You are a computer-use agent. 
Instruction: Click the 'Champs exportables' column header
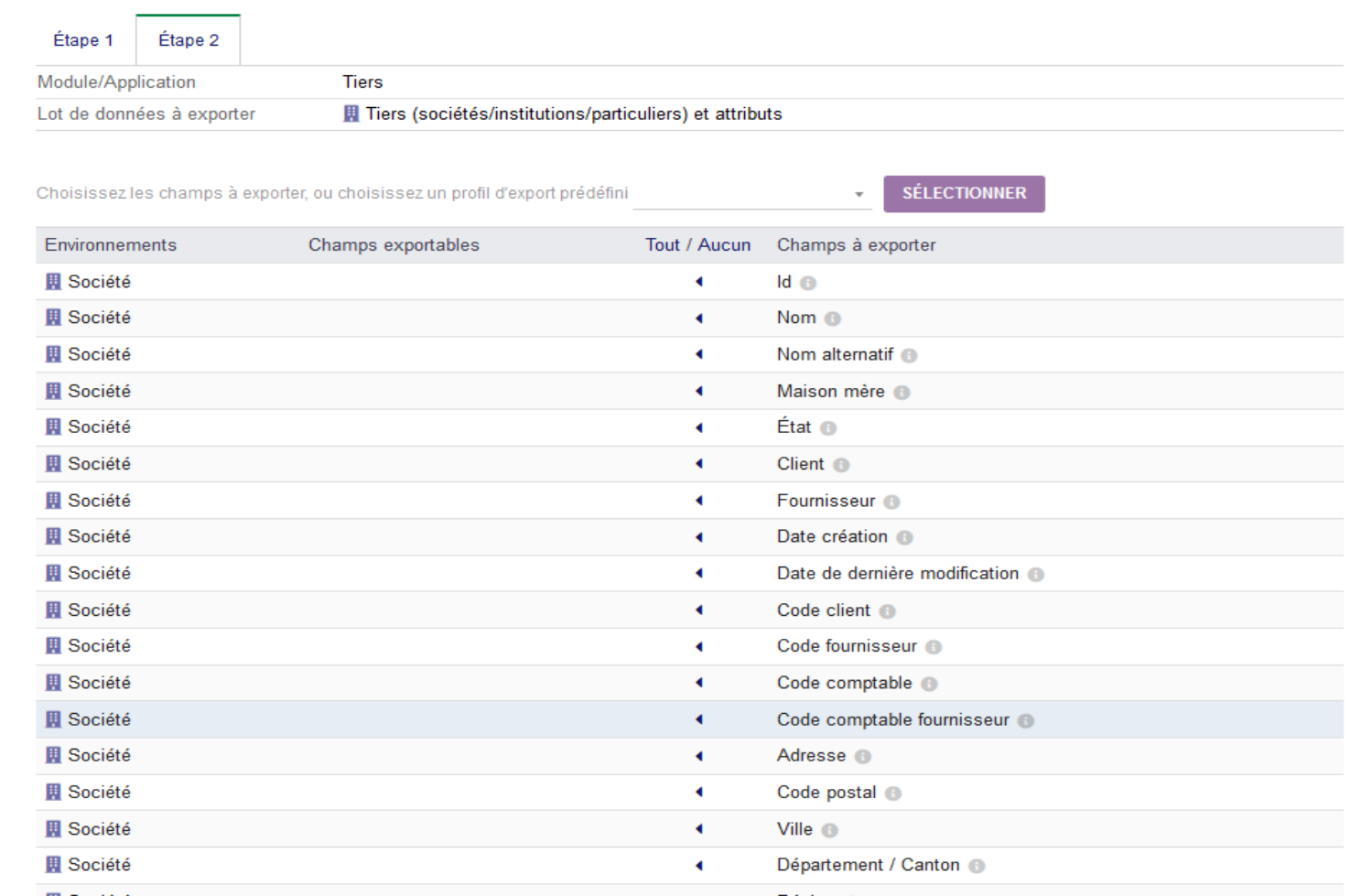(x=394, y=245)
